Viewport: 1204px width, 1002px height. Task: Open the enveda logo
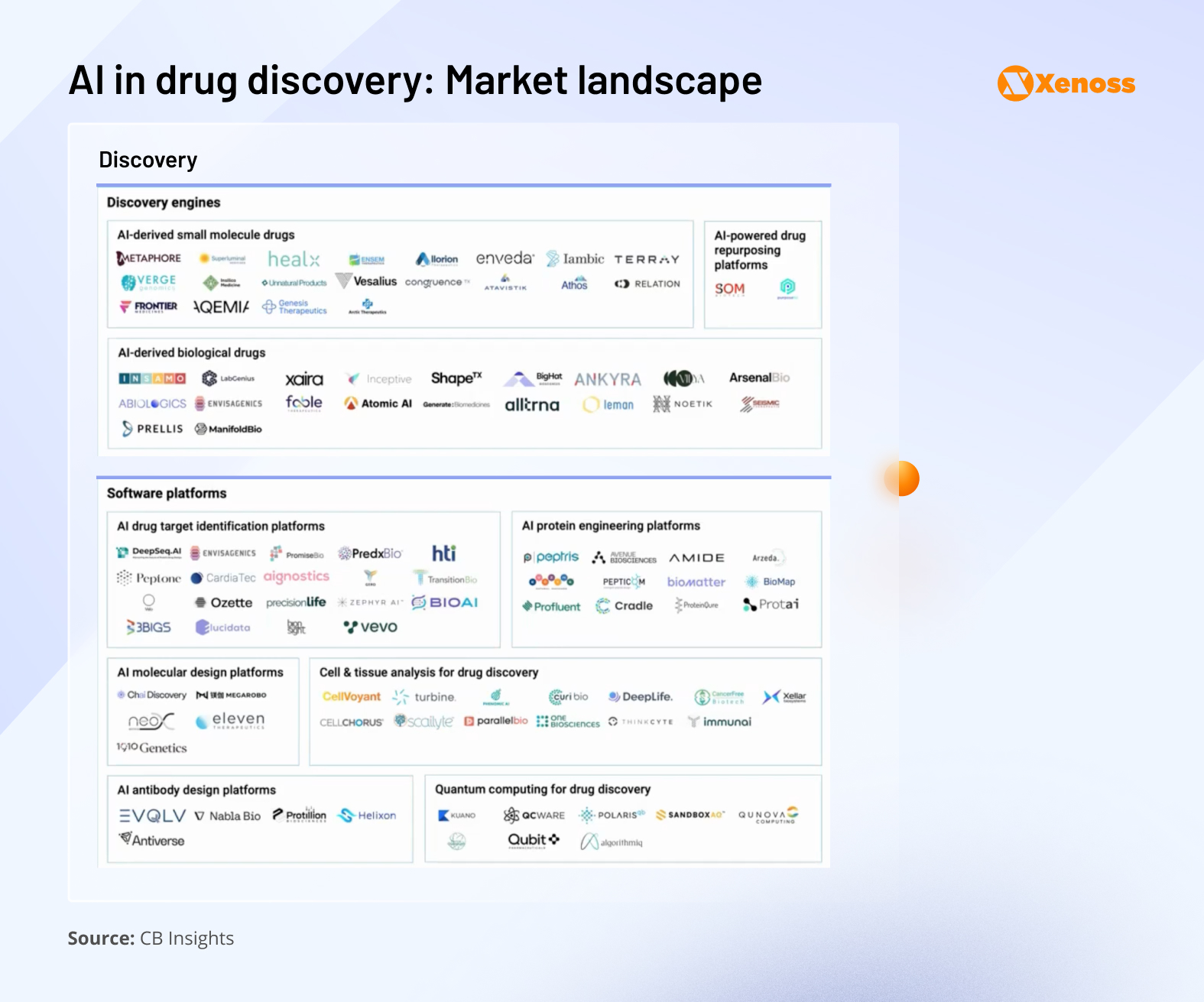coord(505,258)
